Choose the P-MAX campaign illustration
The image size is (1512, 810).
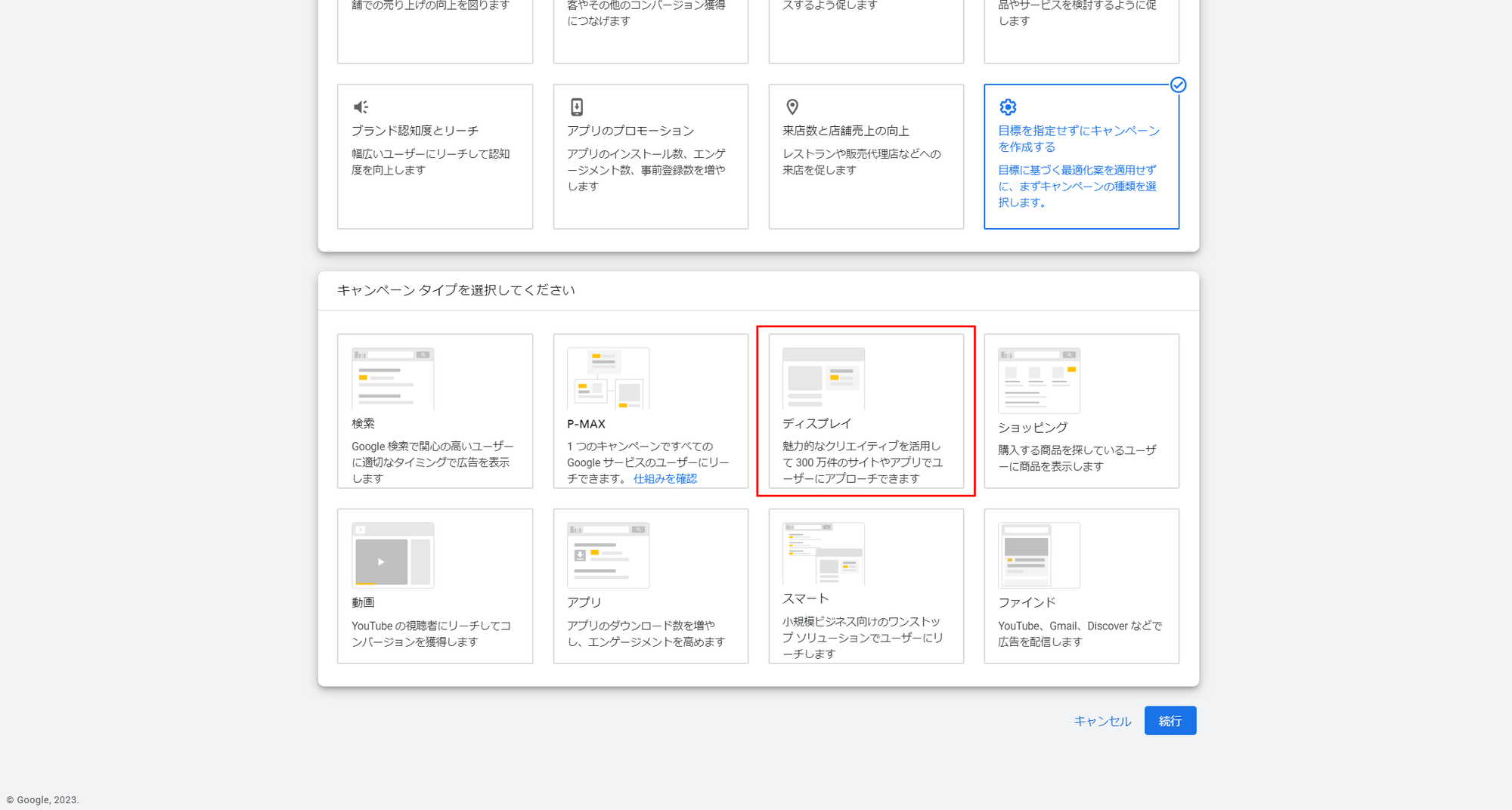(x=609, y=379)
